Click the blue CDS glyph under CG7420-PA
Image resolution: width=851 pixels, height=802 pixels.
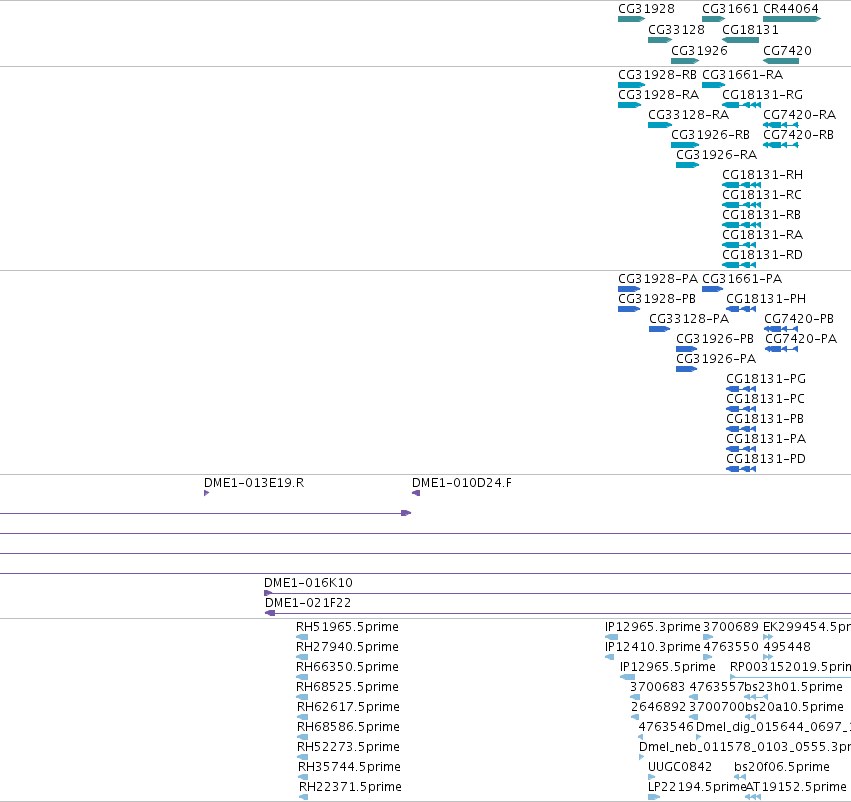tap(781, 349)
